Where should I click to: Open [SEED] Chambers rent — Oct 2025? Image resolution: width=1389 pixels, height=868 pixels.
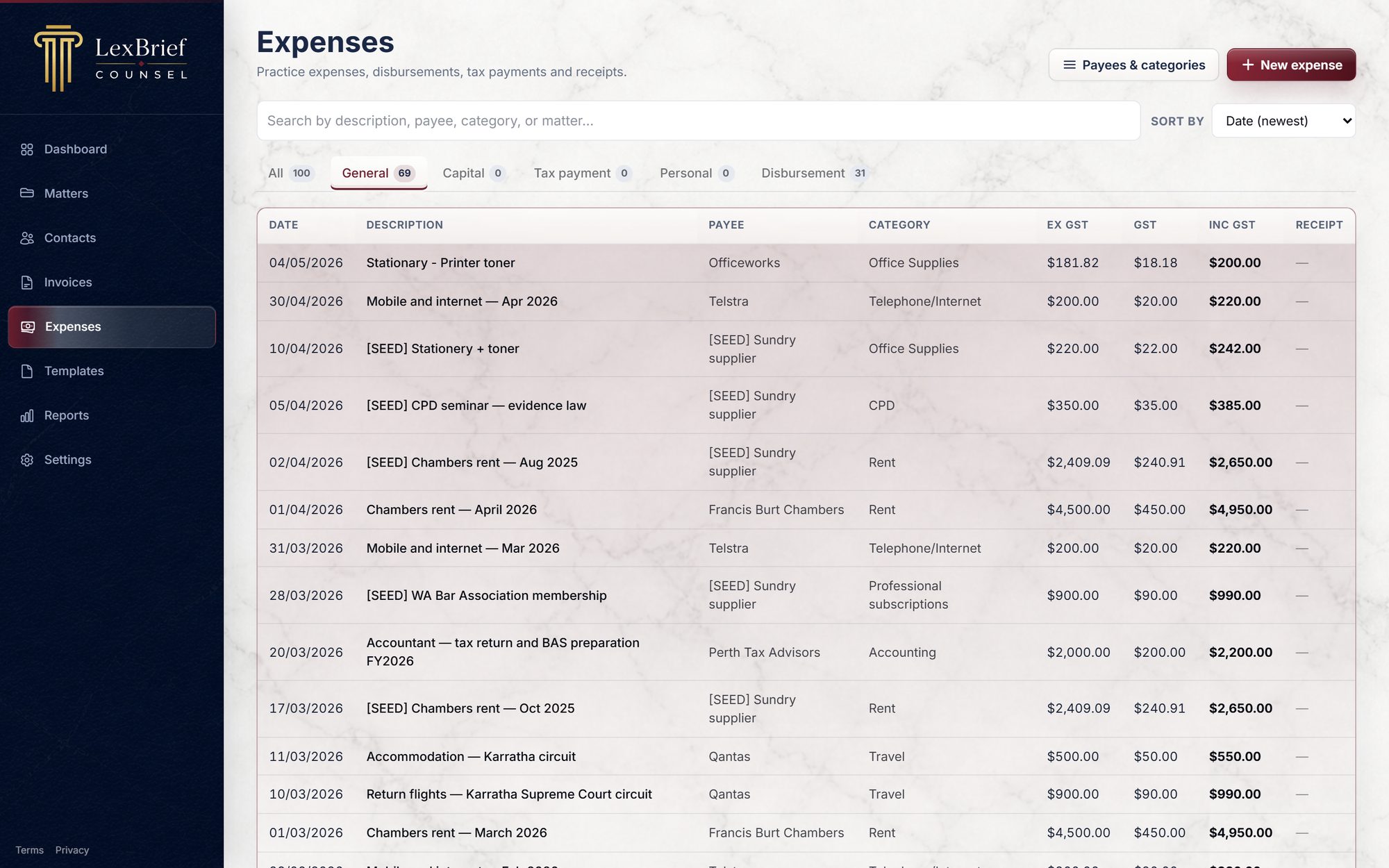(806, 708)
